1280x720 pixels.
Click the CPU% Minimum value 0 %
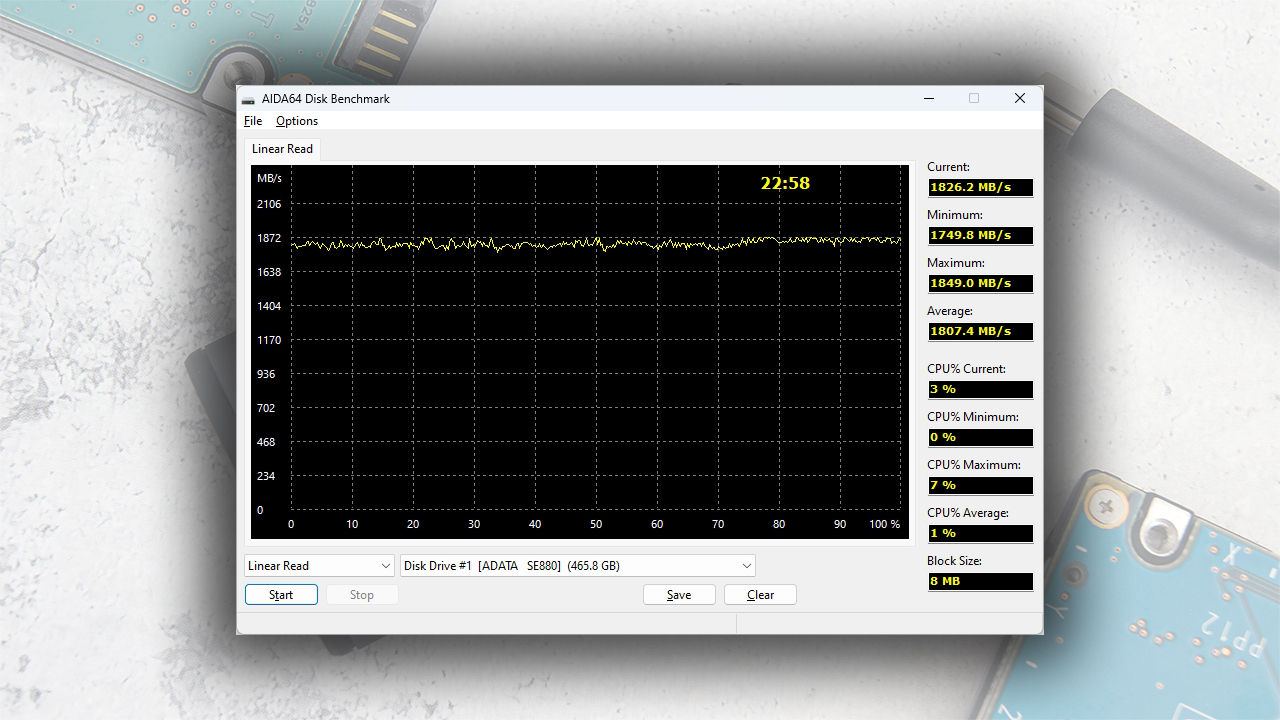point(980,437)
